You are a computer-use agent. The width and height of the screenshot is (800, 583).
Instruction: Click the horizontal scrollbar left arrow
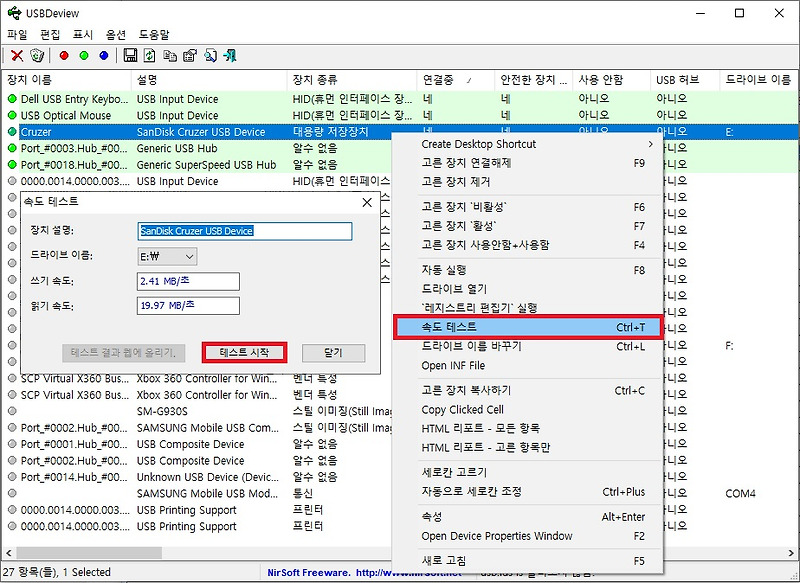click(x=8, y=553)
